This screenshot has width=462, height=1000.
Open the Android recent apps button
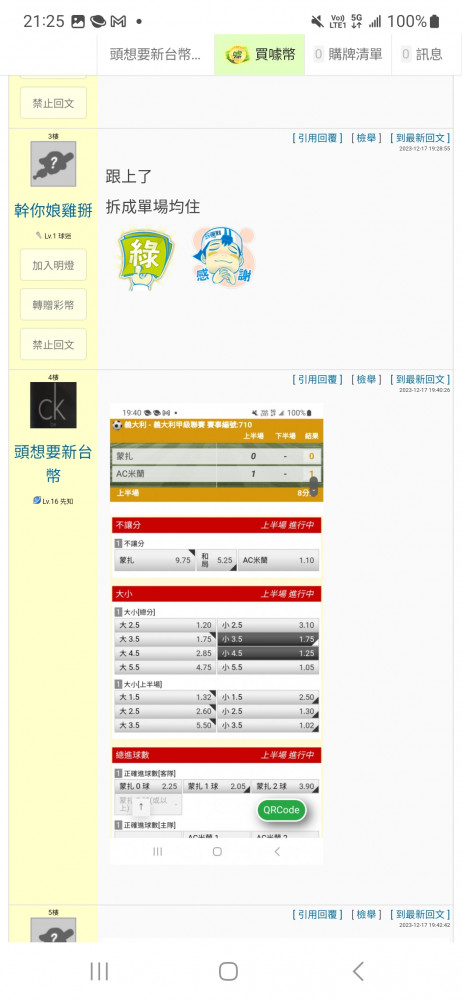(x=99, y=971)
